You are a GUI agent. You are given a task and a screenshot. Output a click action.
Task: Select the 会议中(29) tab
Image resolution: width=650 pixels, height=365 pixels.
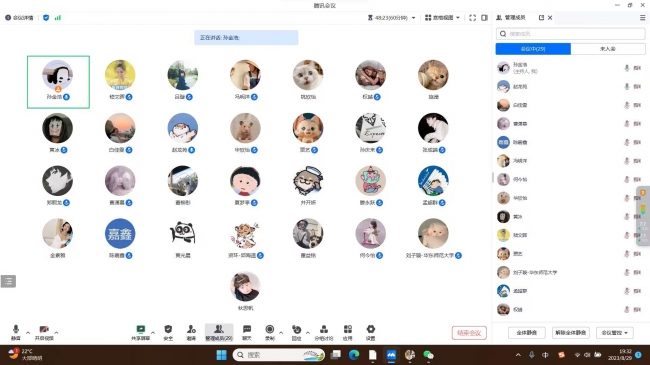pyautogui.click(x=533, y=49)
